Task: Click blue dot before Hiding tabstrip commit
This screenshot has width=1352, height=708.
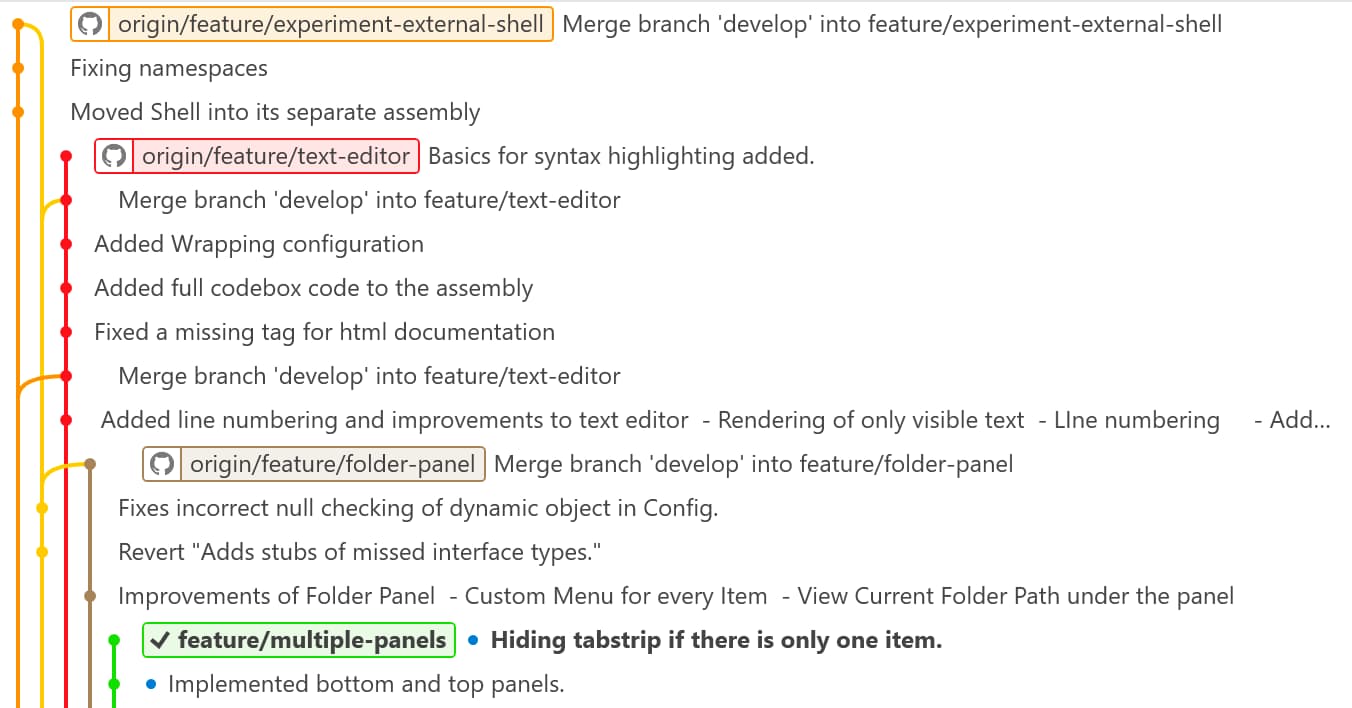Action: click(x=473, y=640)
